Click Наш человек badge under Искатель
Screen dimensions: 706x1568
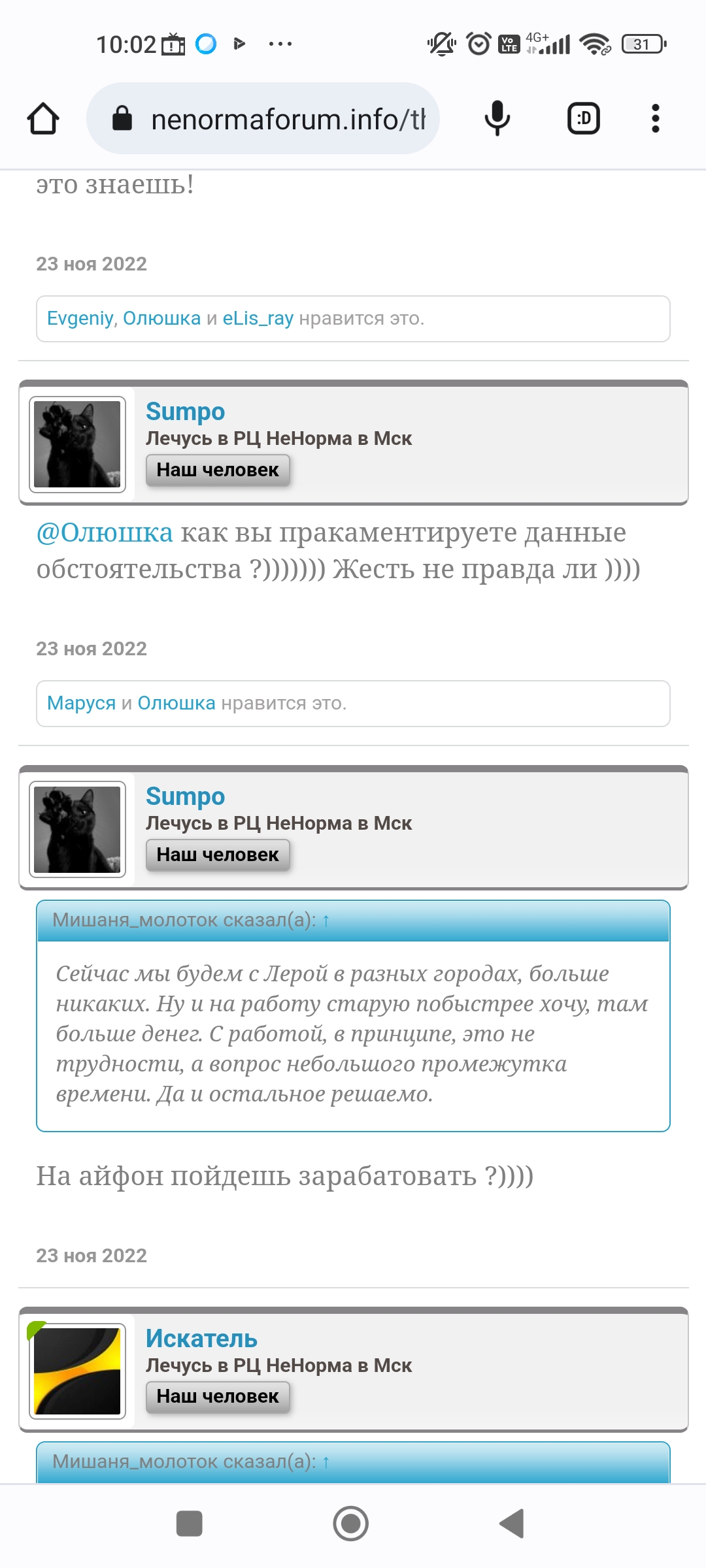pyautogui.click(x=218, y=1396)
